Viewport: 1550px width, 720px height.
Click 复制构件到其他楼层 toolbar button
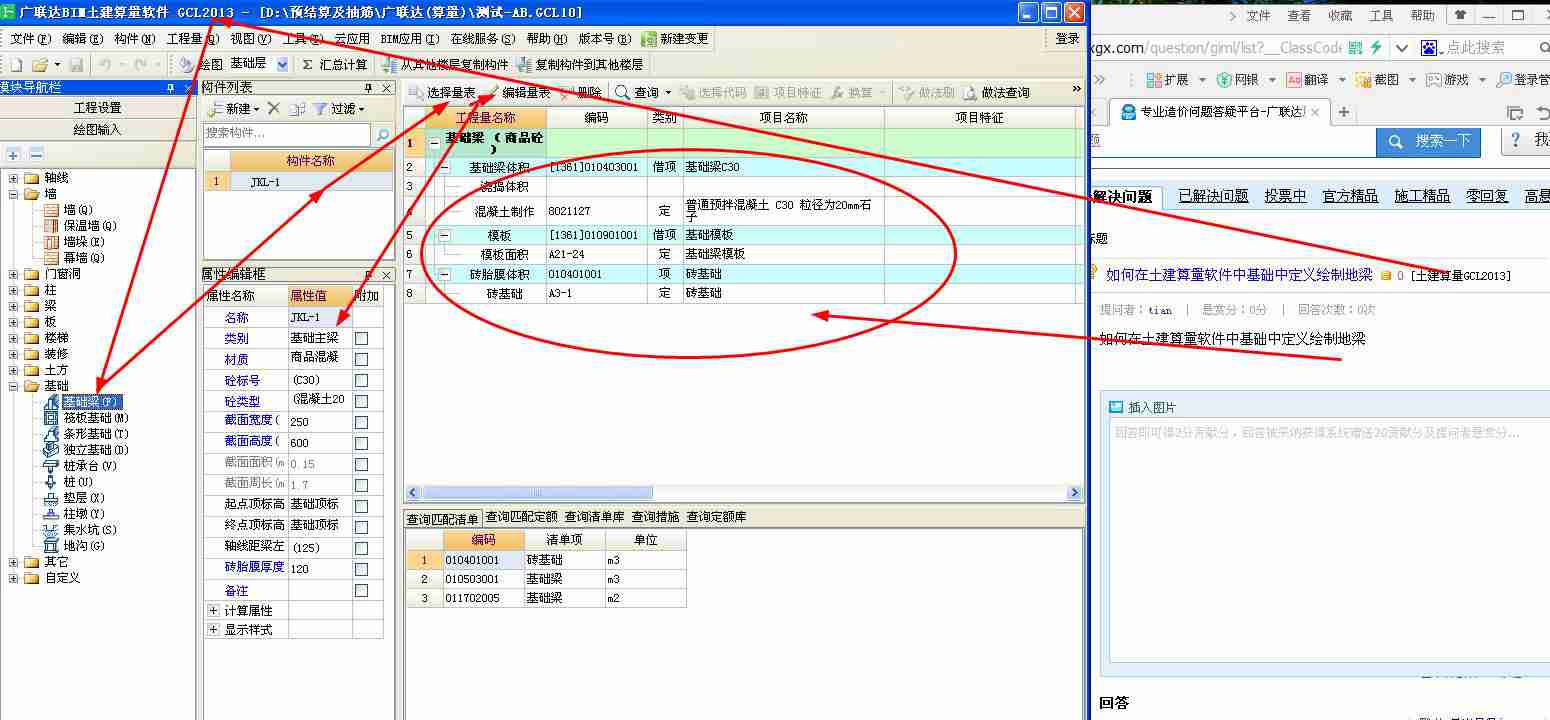pos(581,64)
